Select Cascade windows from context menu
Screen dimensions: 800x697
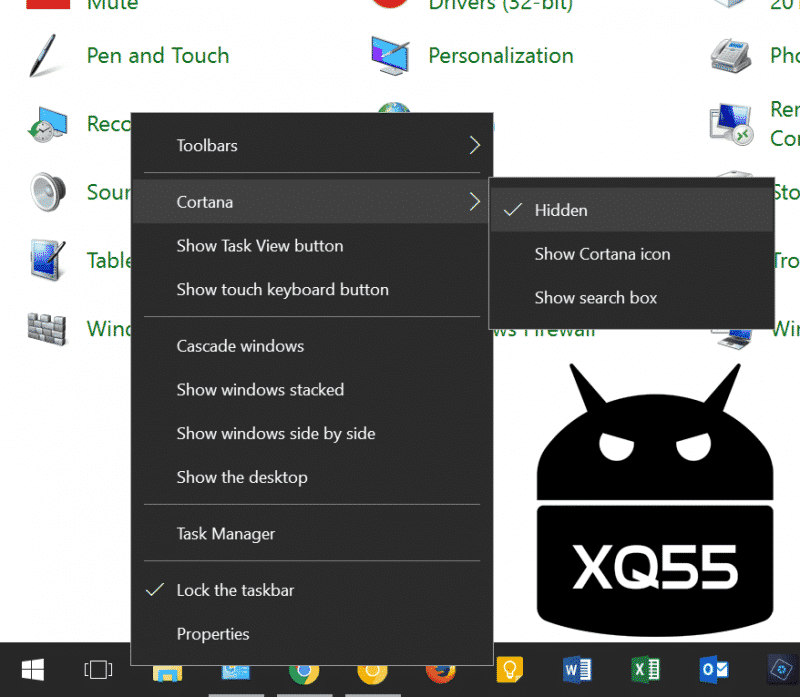click(240, 346)
